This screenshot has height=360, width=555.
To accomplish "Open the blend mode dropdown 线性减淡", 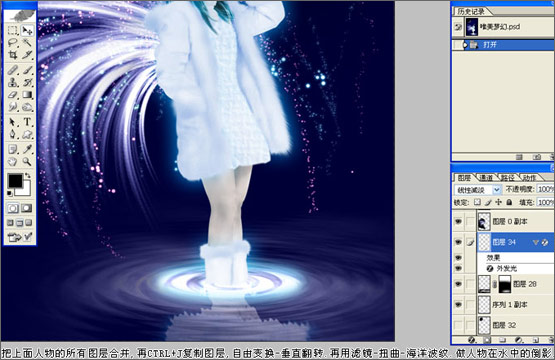I will pyautogui.click(x=477, y=190).
